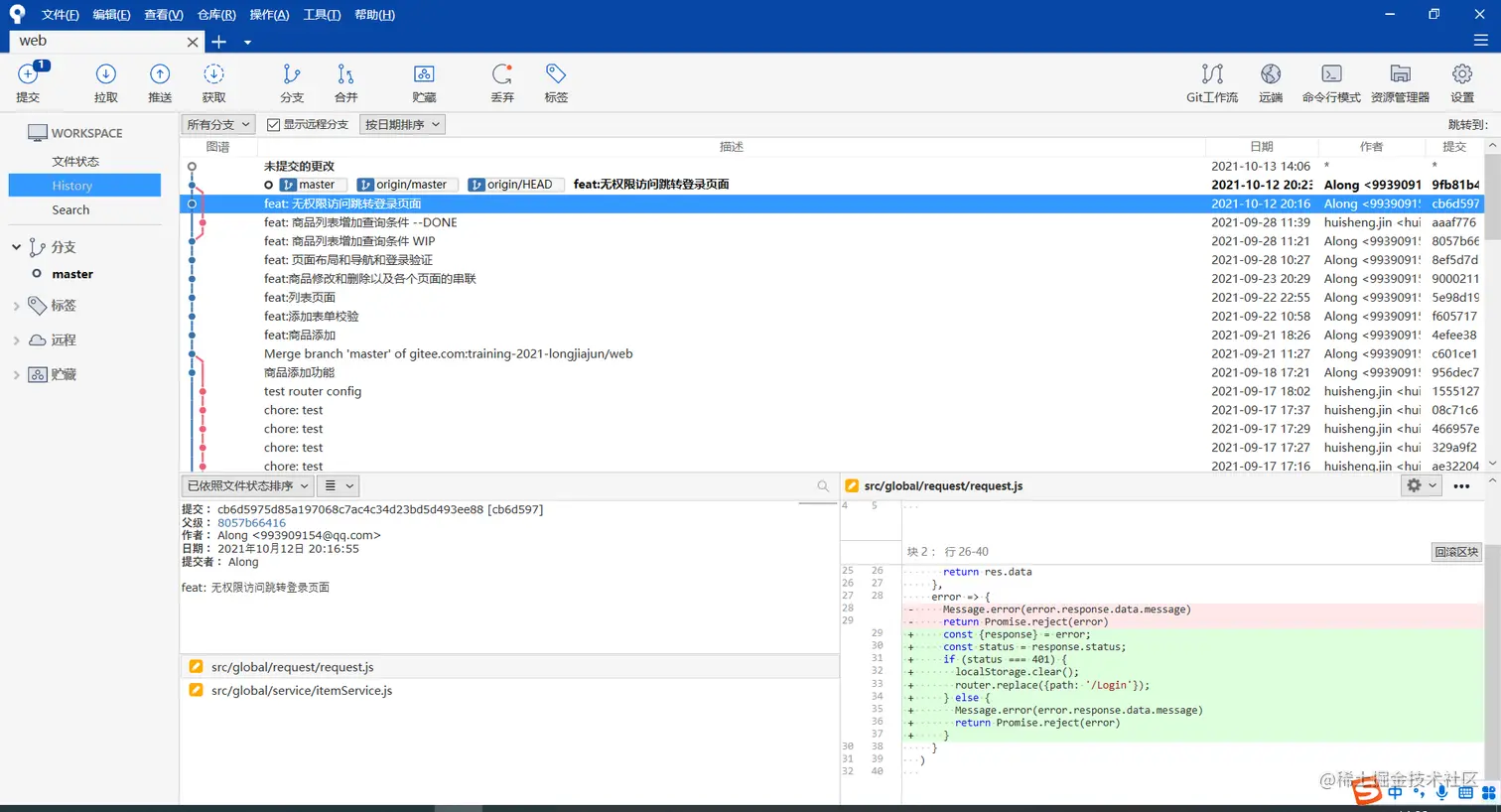Open the 按日期排序 dropdown
The width and height of the screenshot is (1501, 812).
coord(401,124)
